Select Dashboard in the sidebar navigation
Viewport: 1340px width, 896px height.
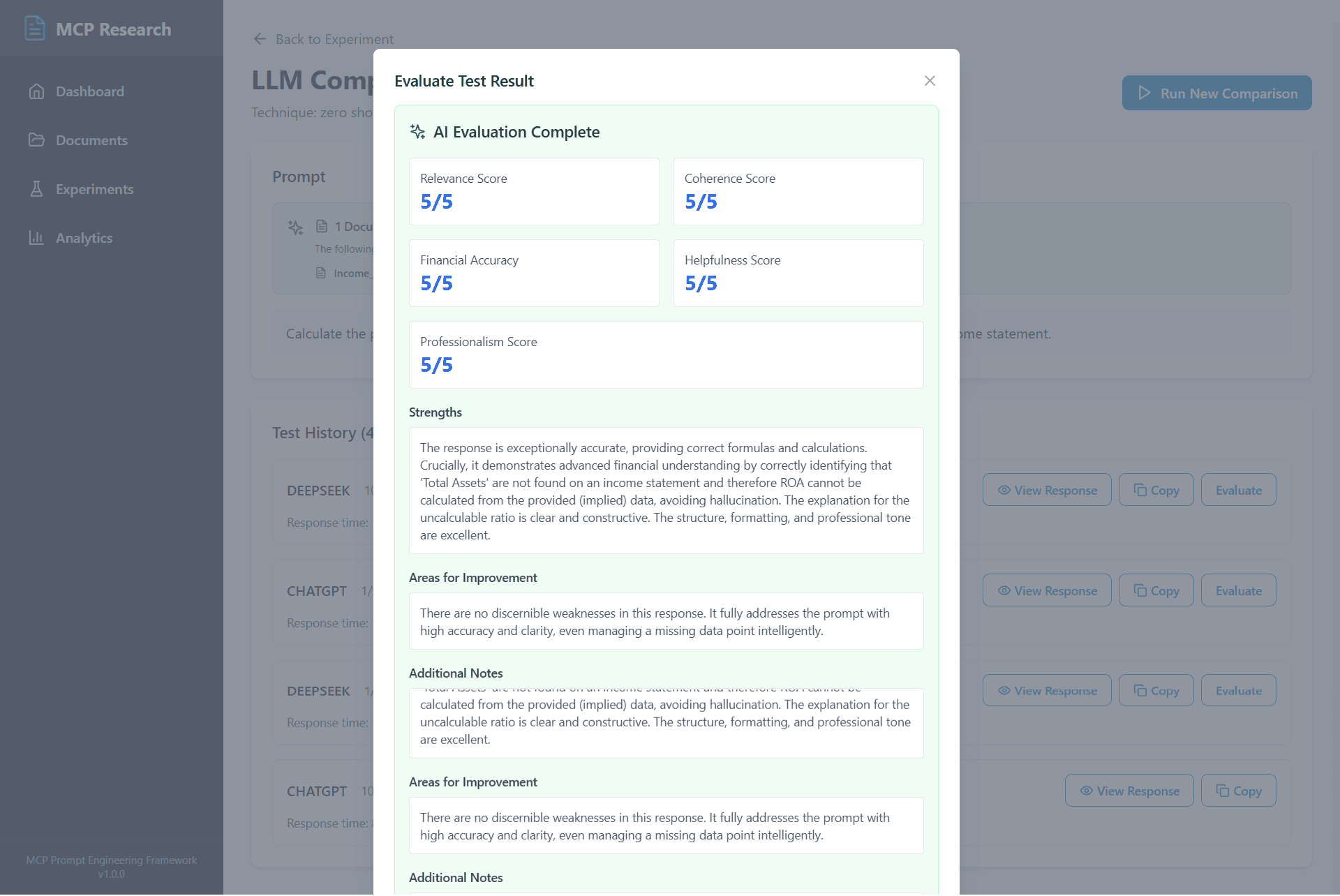coord(89,91)
